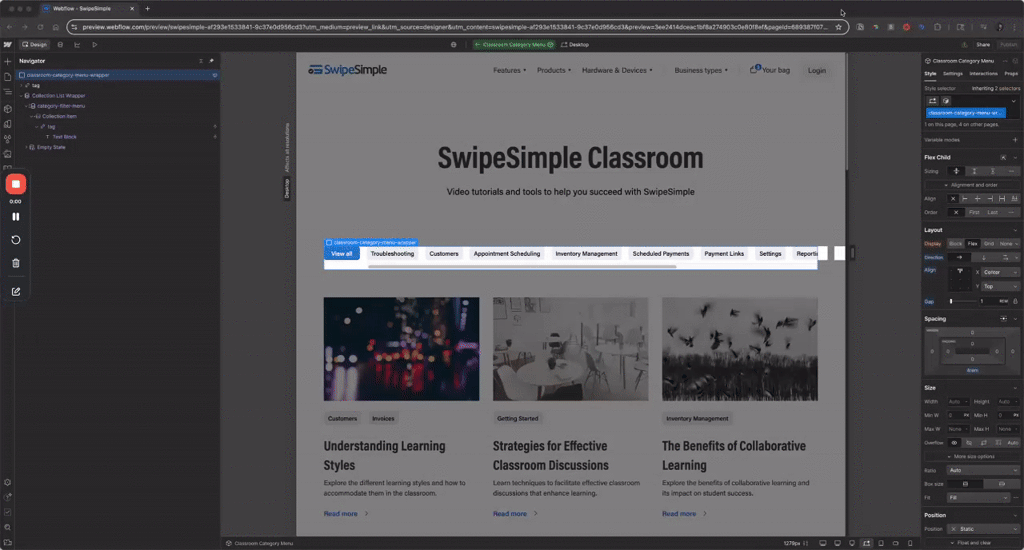Viewport: 1024px width, 550px height.
Task: Open the Assets image panel icon
Action: pyautogui.click(x=8, y=154)
